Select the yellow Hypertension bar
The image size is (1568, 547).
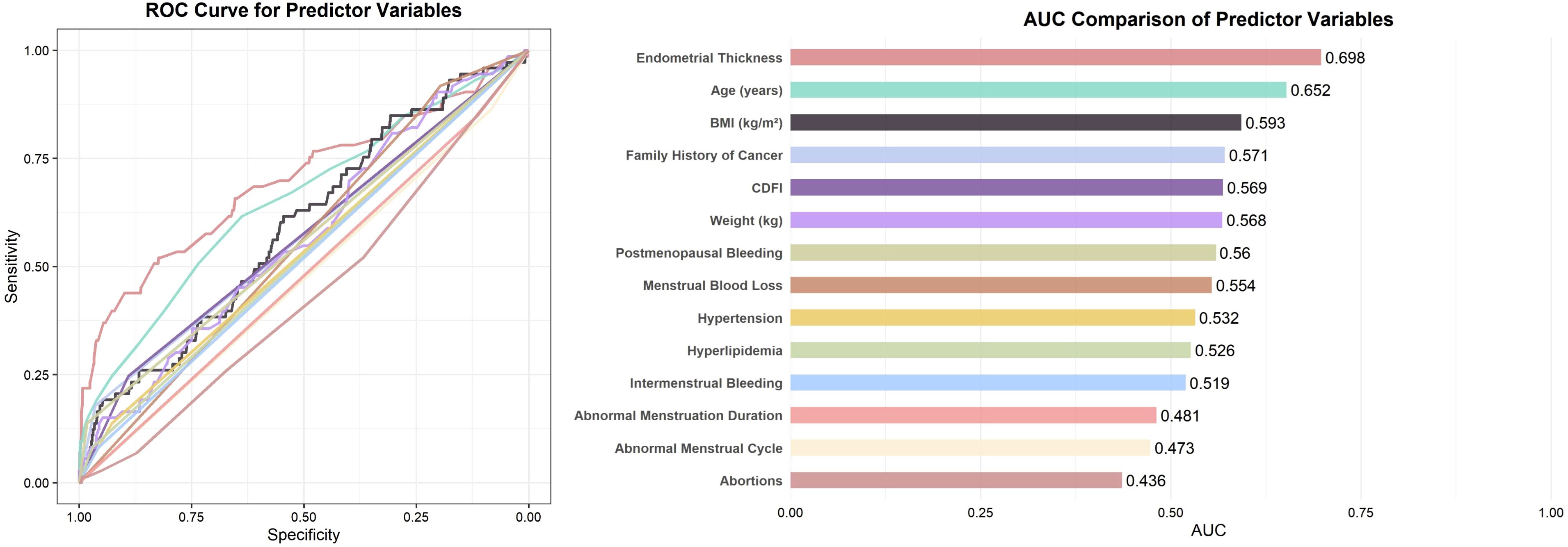tap(992, 318)
